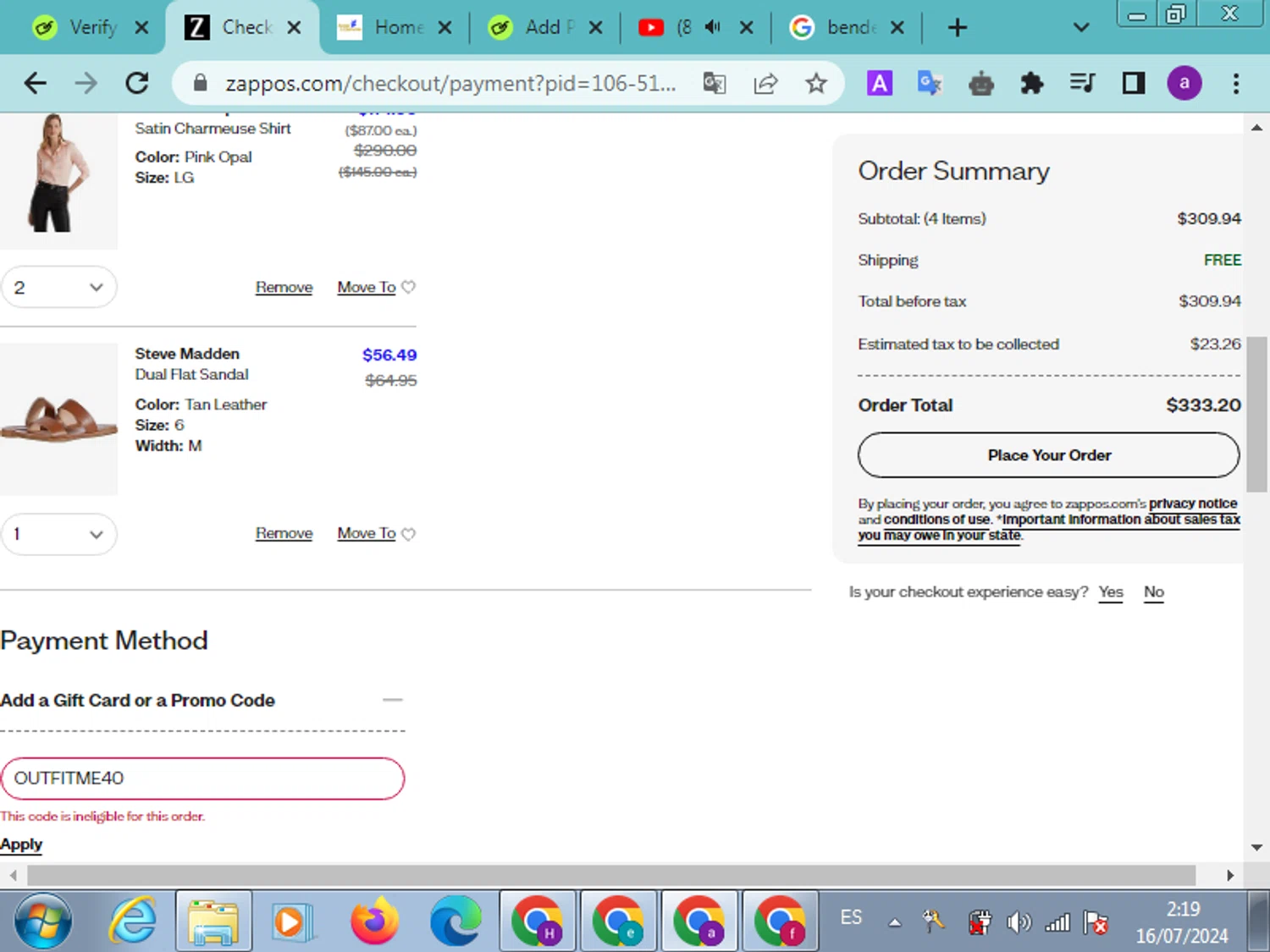Close the Verify tab
Viewport: 1270px width, 952px height.
141,28
